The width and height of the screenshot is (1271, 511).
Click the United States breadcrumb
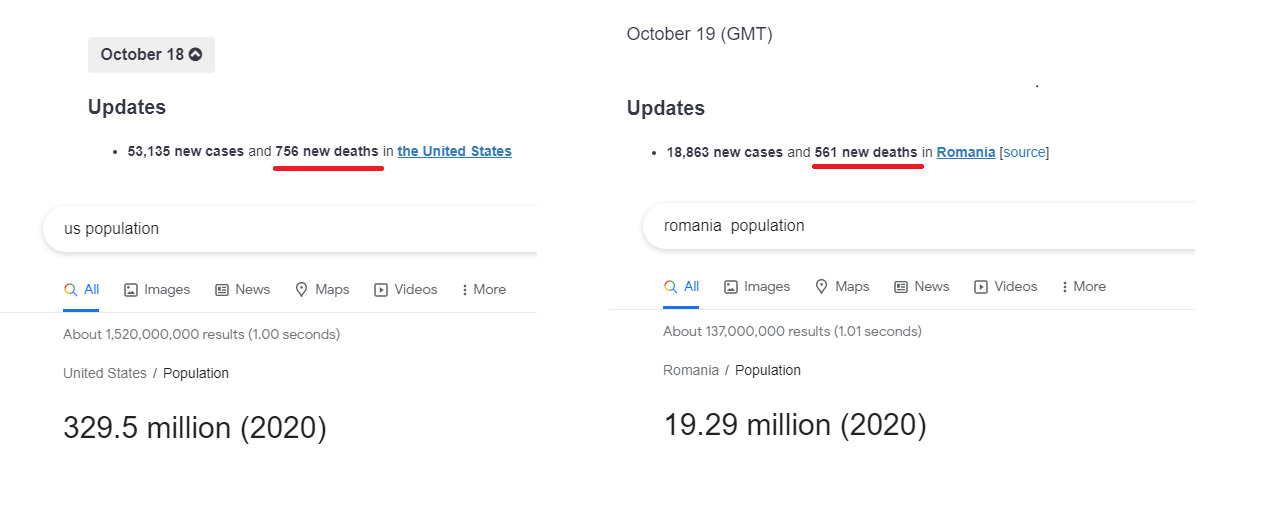[105, 373]
